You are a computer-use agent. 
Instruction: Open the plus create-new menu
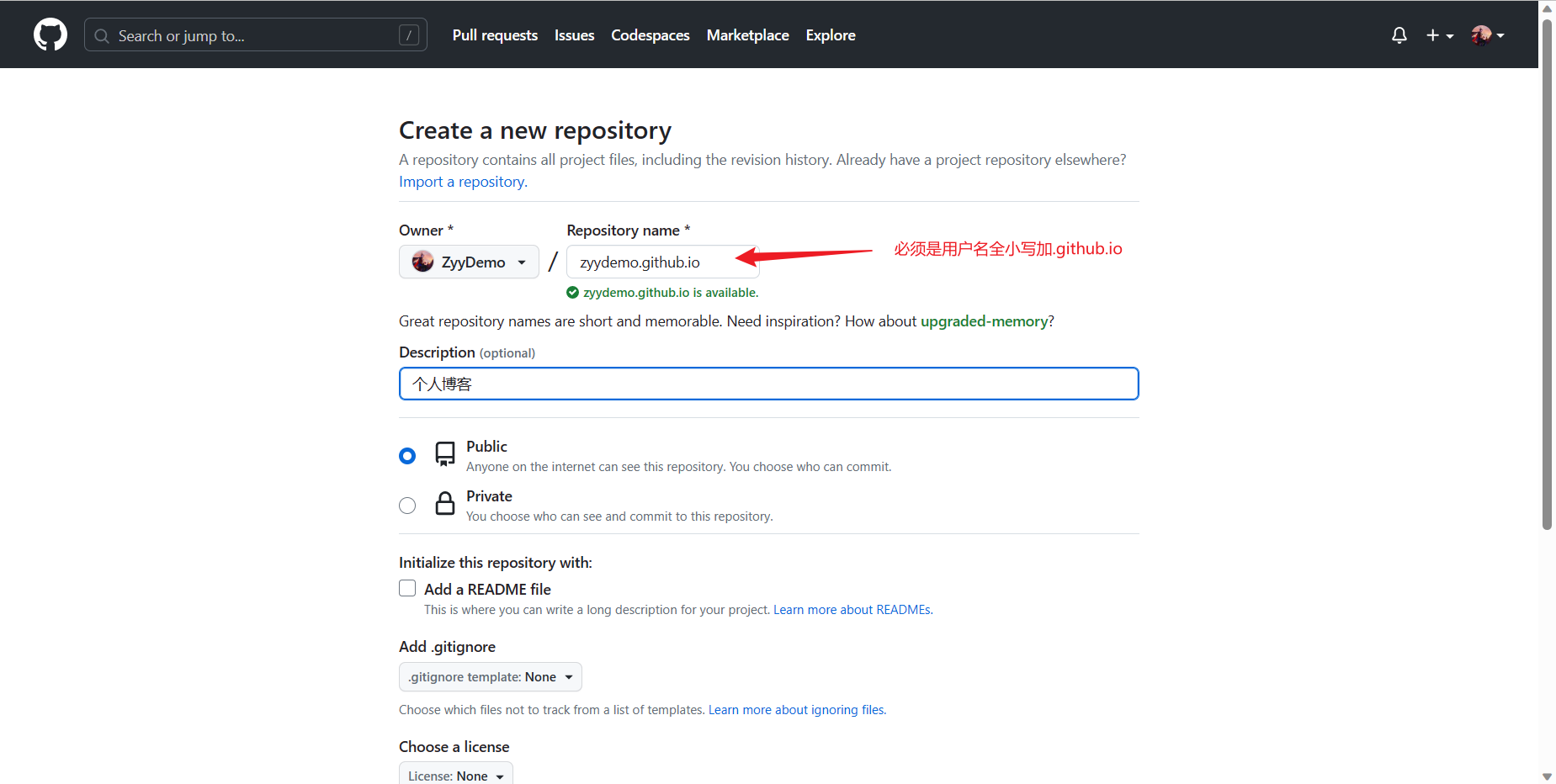point(1440,35)
